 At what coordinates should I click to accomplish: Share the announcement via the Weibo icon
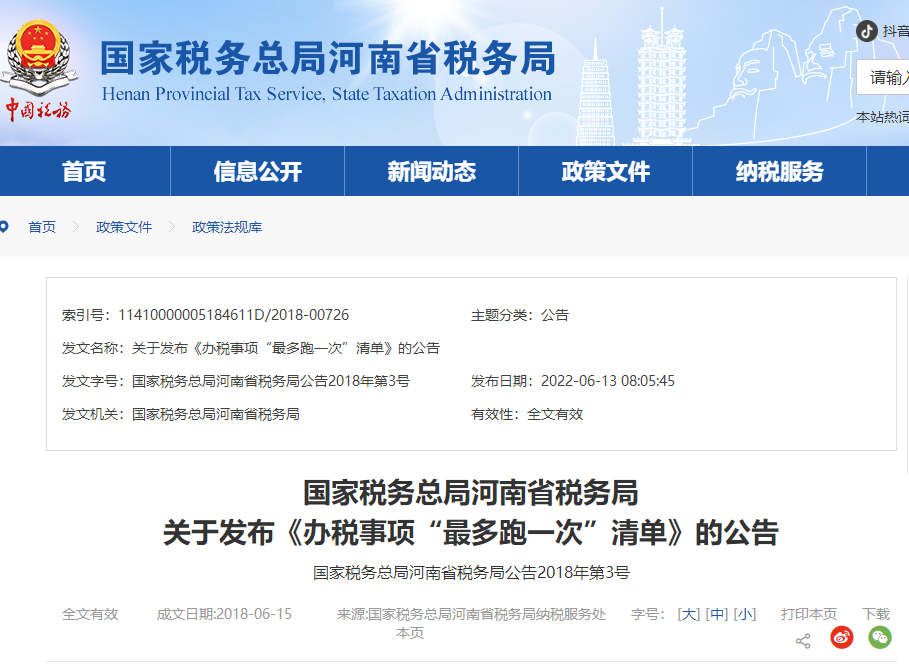(x=841, y=637)
